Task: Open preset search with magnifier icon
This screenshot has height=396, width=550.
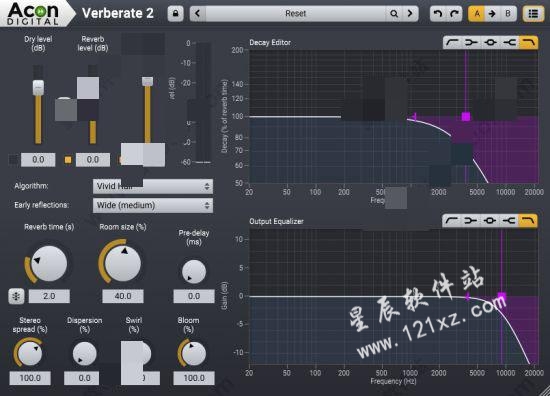Action: coord(394,14)
